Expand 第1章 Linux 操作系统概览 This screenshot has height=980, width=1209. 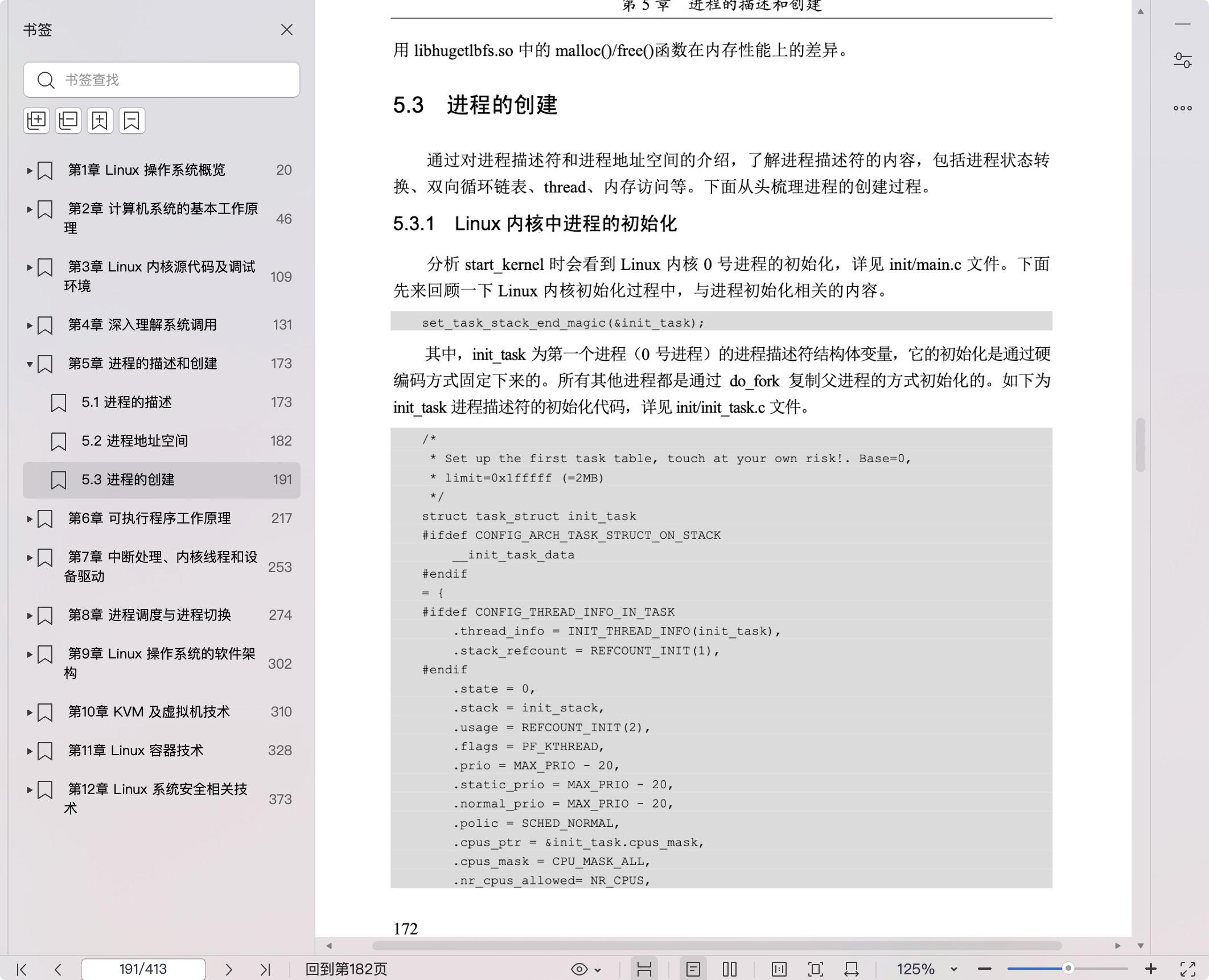pyautogui.click(x=30, y=170)
